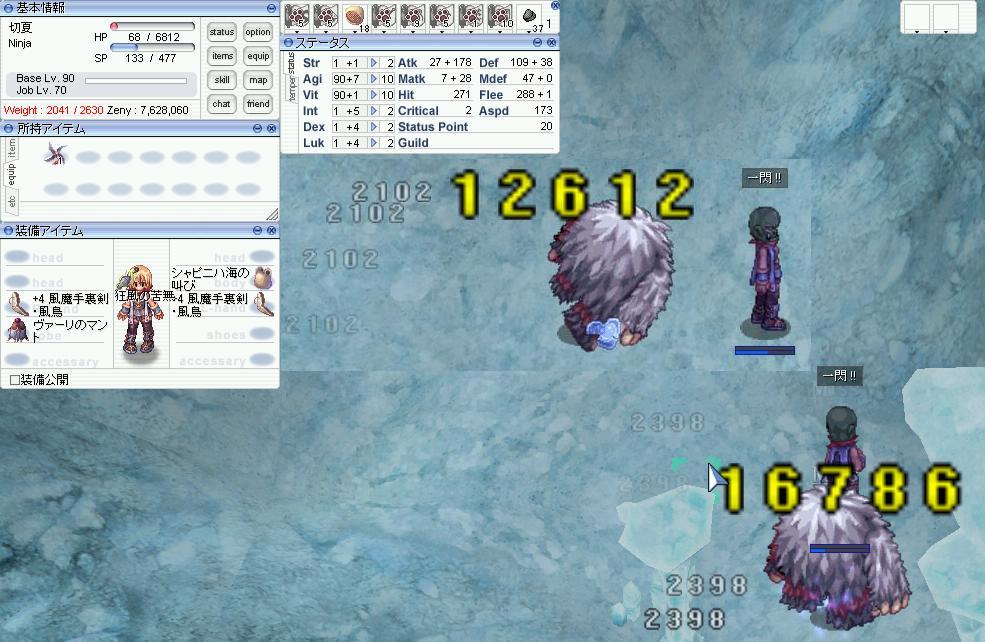Open the skill window button
Viewport: 985px width, 642px height.
pos(222,80)
